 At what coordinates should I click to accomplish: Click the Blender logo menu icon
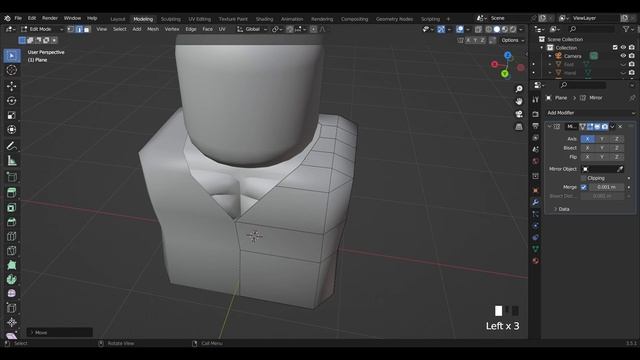[7, 18]
